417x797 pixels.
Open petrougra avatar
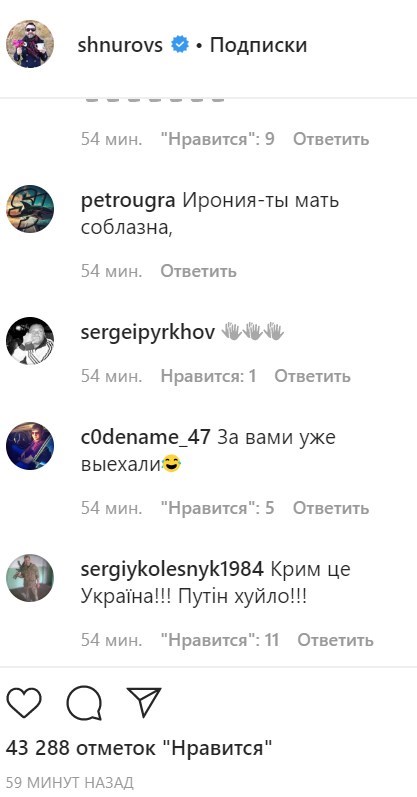pyautogui.click(x=29, y=208)
